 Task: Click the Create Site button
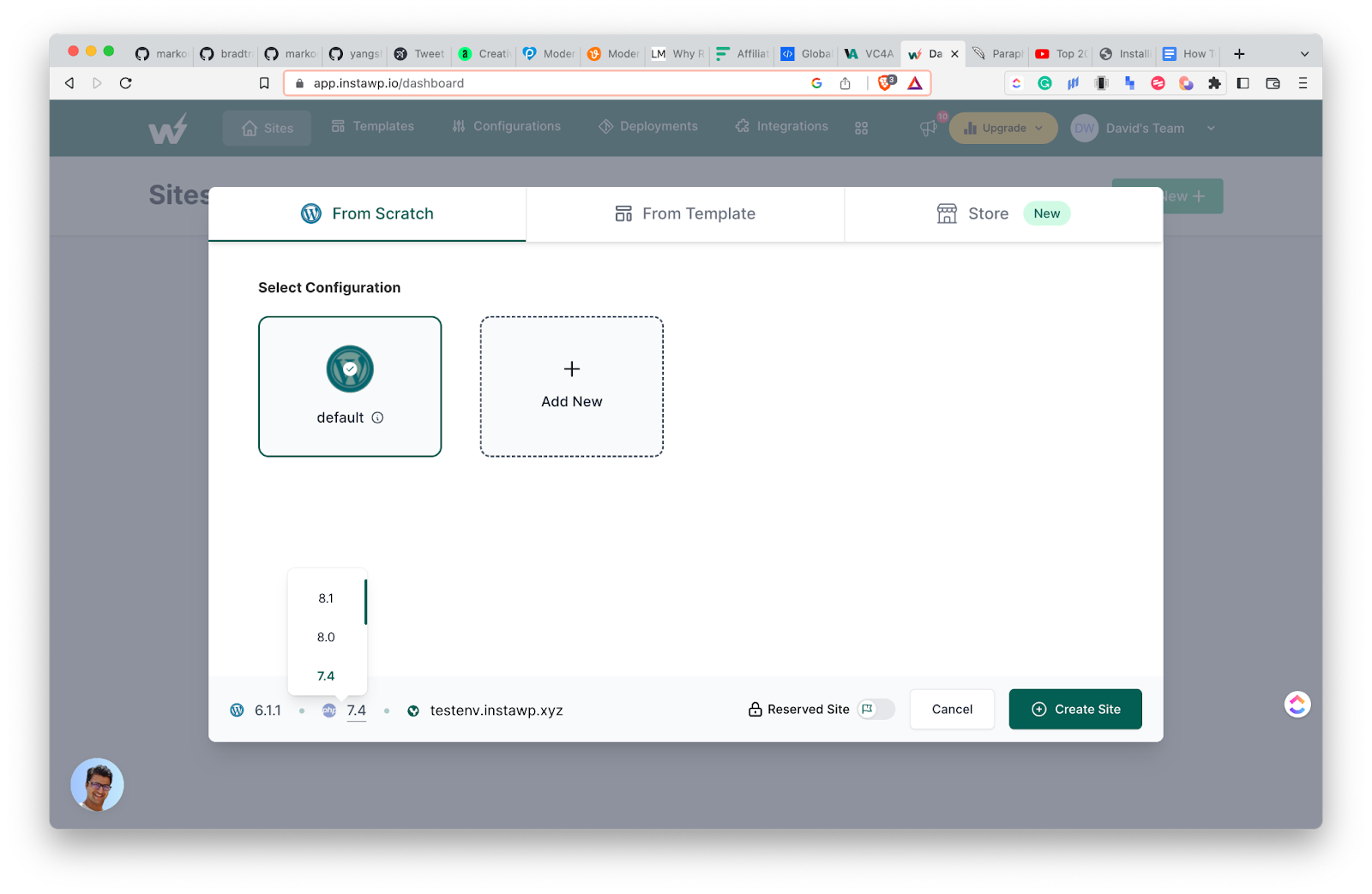click(1075, 710)
